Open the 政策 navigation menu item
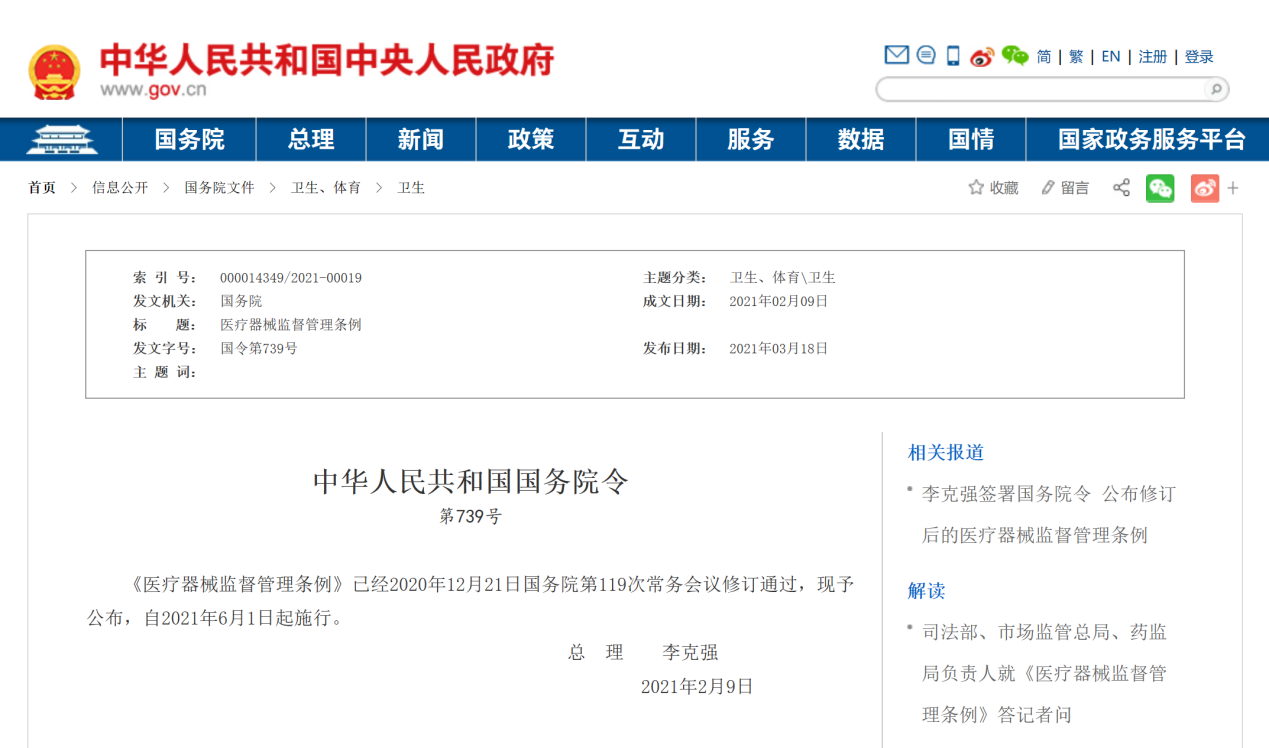This screenshot has width=1269, height=748. (x=530, y=139)
